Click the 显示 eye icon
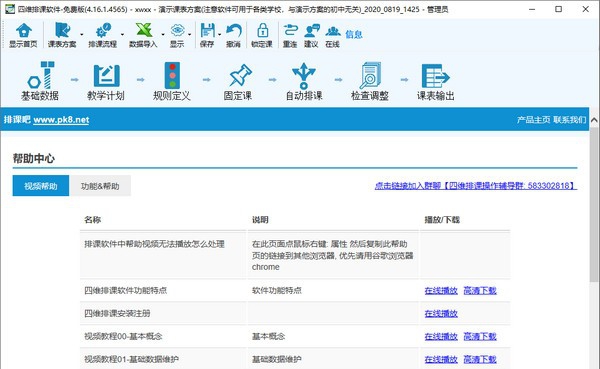 pos(177,30)
